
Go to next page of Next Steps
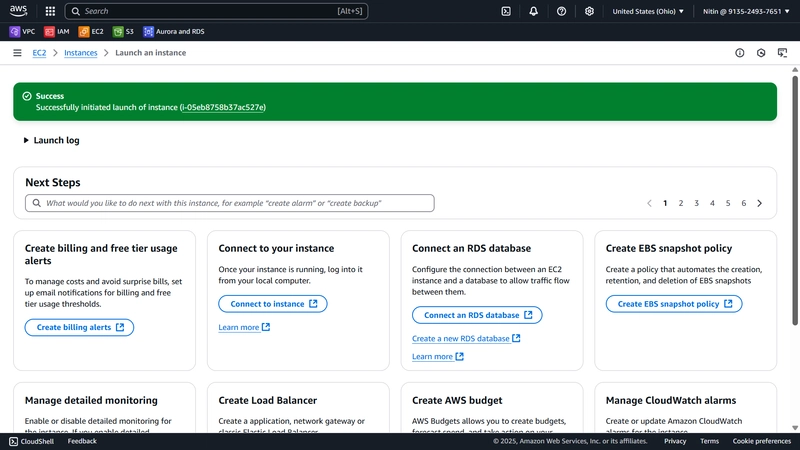coord(759,203)
